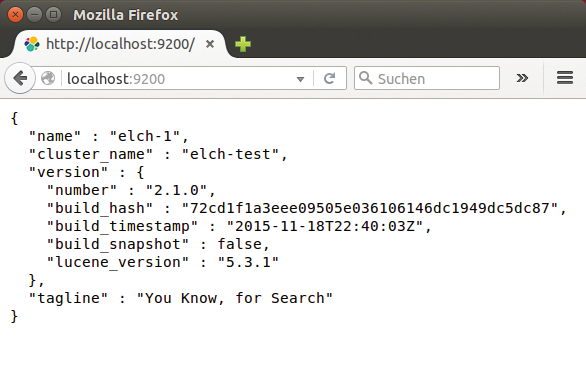Viewport: 586px width, 378px height.
Task: Show more toolbar items via double chevron
Action: 522,78
